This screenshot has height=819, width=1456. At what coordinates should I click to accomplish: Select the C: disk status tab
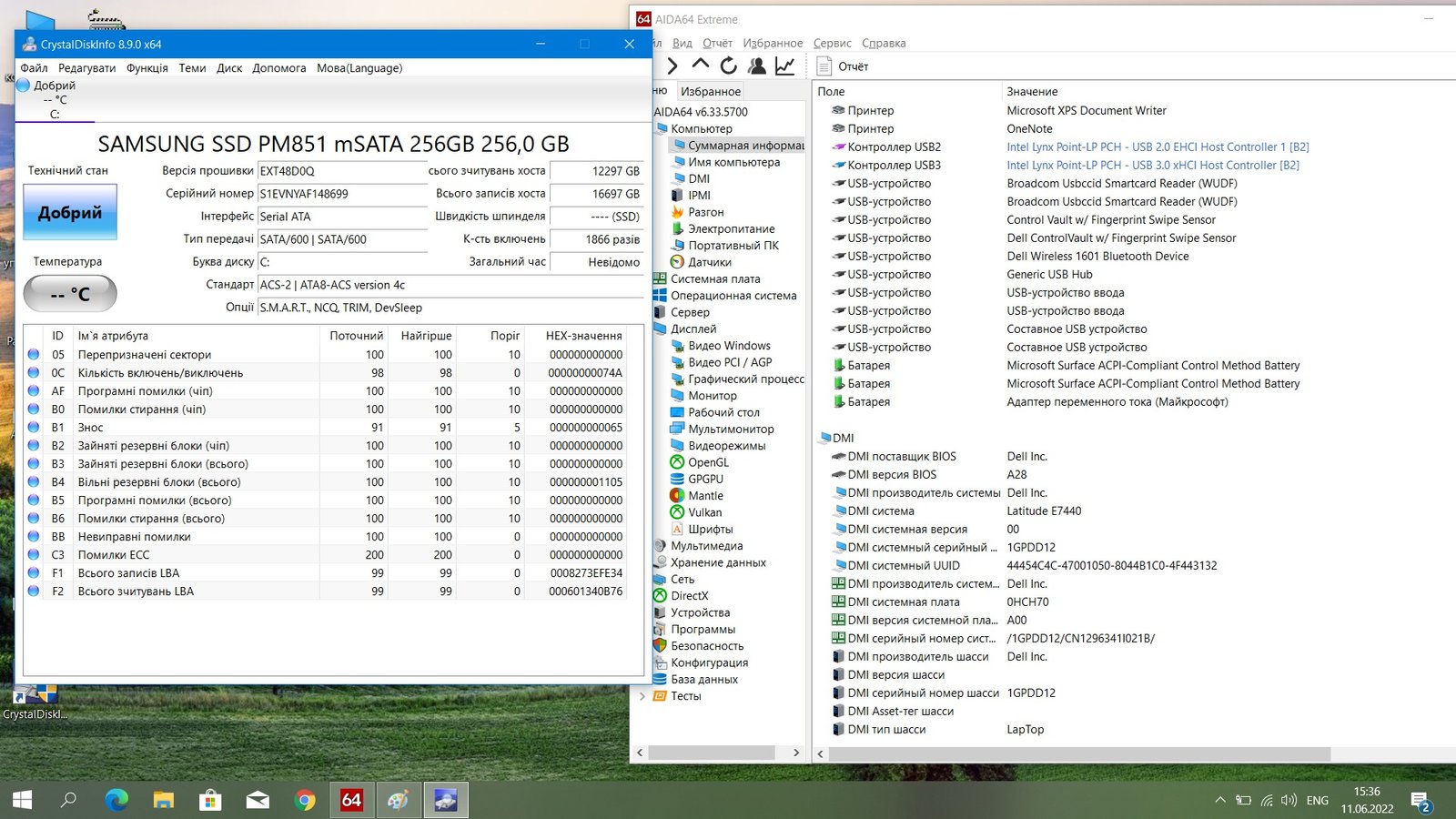tap(55, 100)
